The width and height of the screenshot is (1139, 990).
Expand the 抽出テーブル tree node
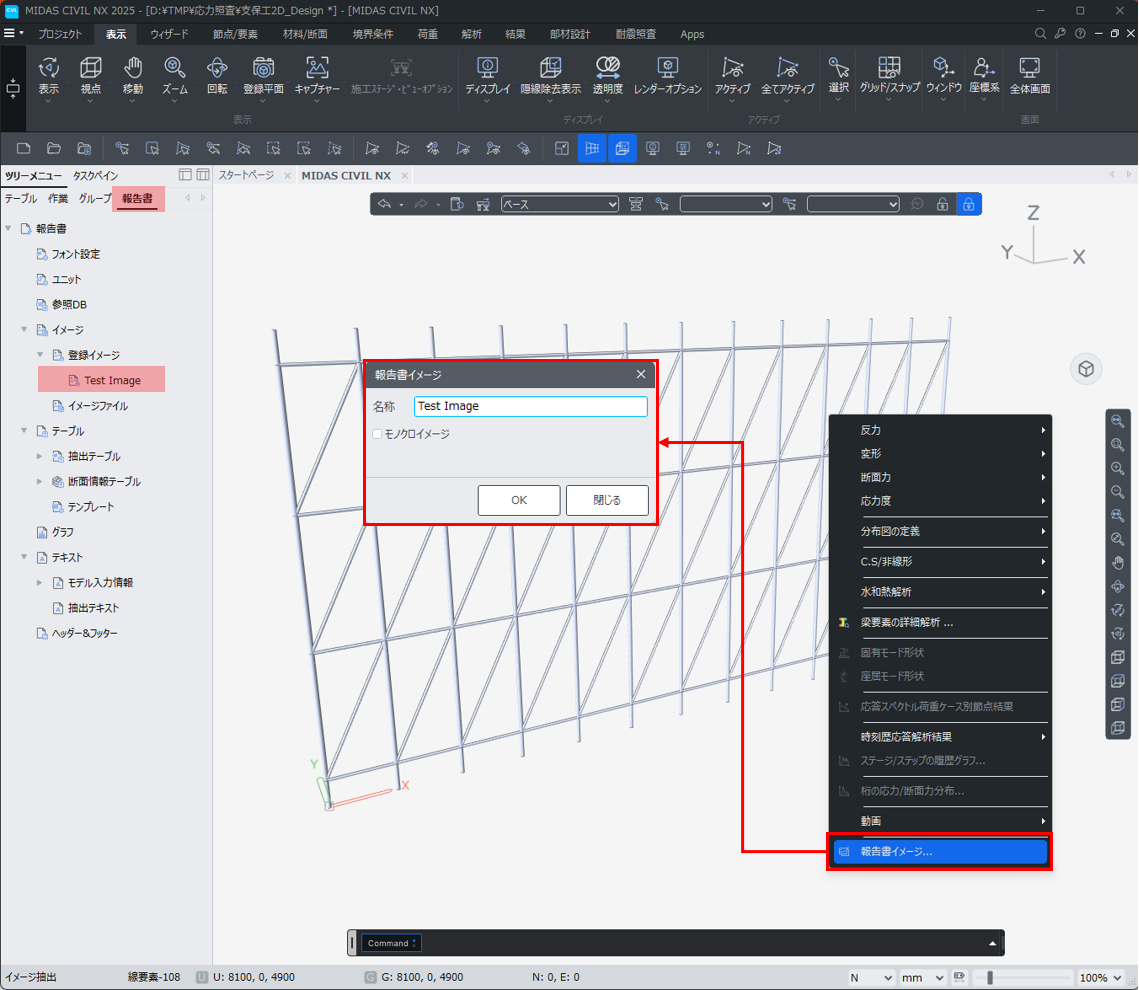pyautogui.click(x=39, y=456)
